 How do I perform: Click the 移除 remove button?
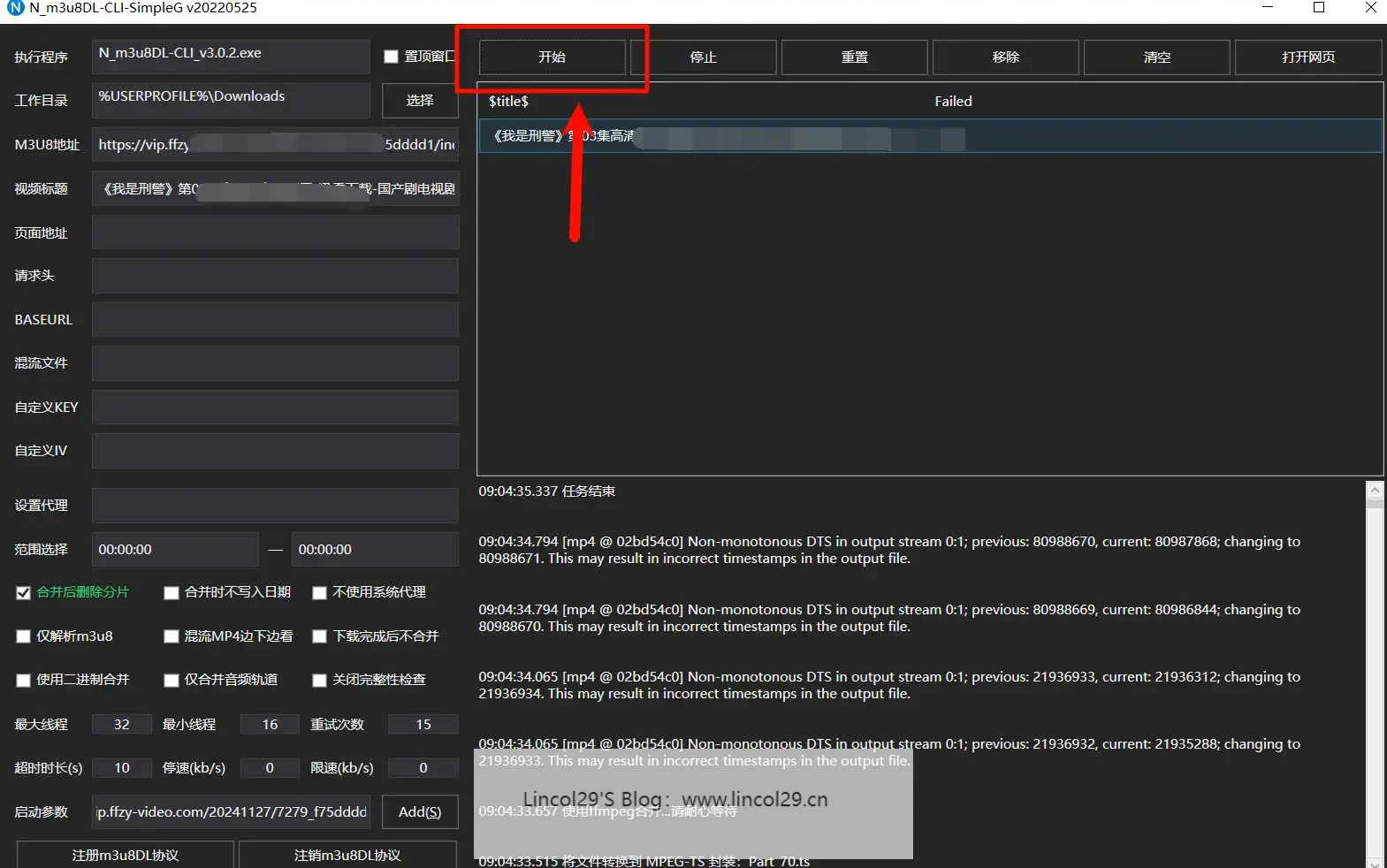pos(1005,57)
